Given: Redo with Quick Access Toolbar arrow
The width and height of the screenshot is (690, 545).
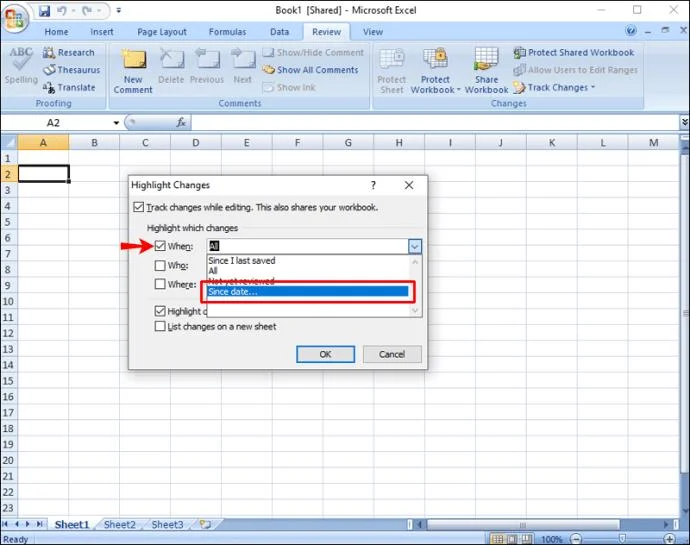Looking at the screenshot, I should pos(87,11).
